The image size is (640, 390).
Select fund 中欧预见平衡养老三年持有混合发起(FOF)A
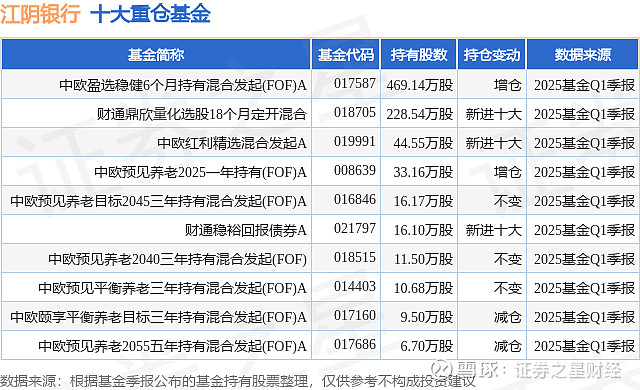172,288
